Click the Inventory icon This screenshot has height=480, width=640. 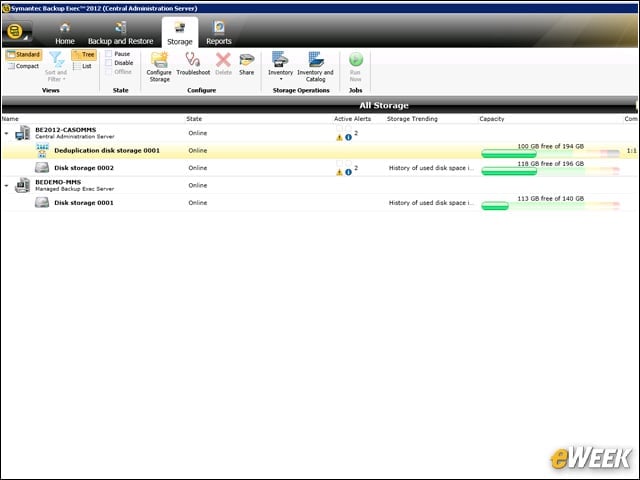280,60
